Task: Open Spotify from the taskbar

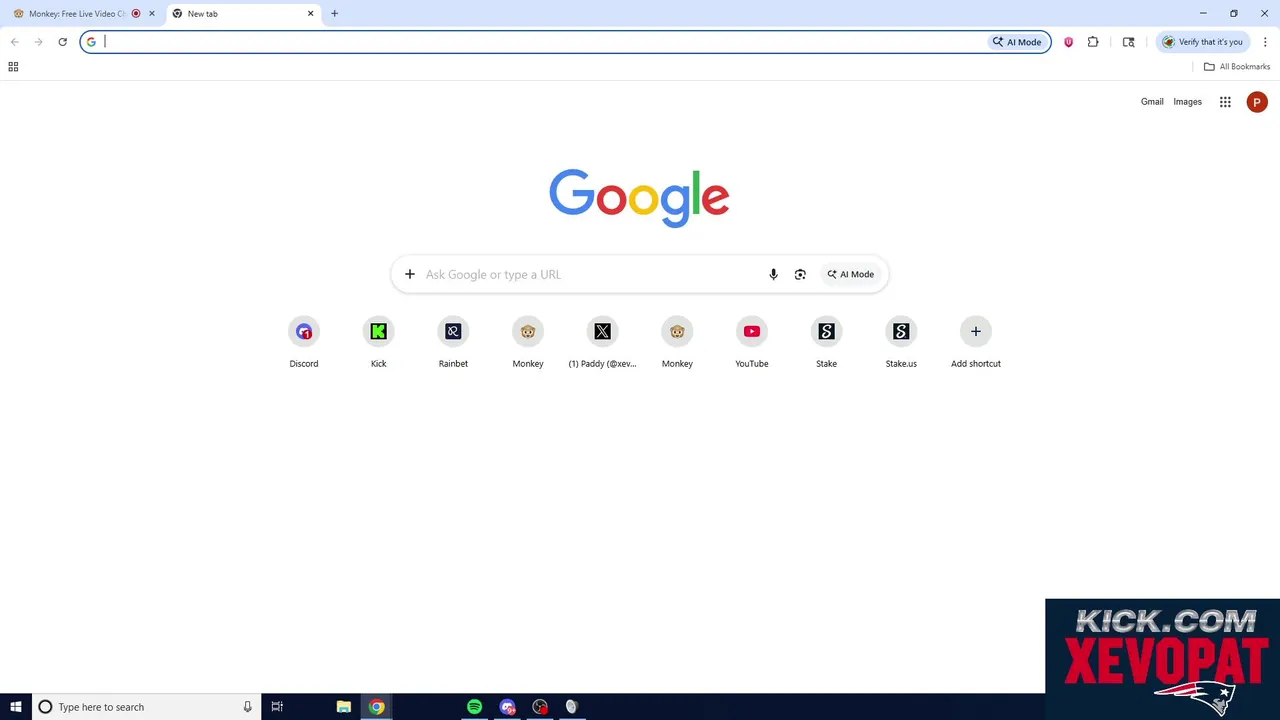Action: tap(474, 707)
